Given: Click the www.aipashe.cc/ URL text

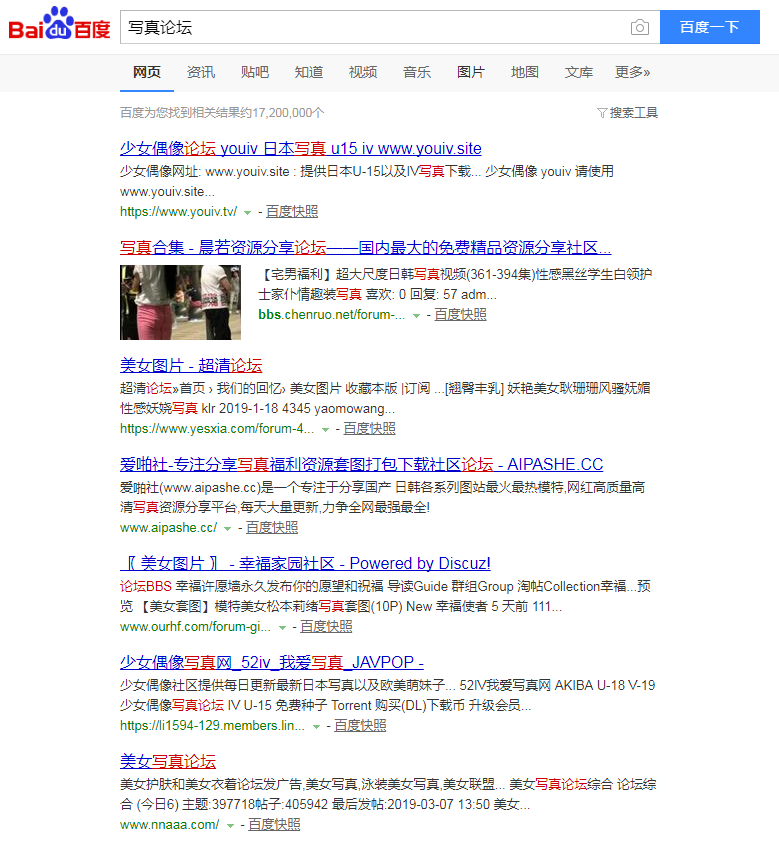Looking at the screenshot, I should point(169,528).
